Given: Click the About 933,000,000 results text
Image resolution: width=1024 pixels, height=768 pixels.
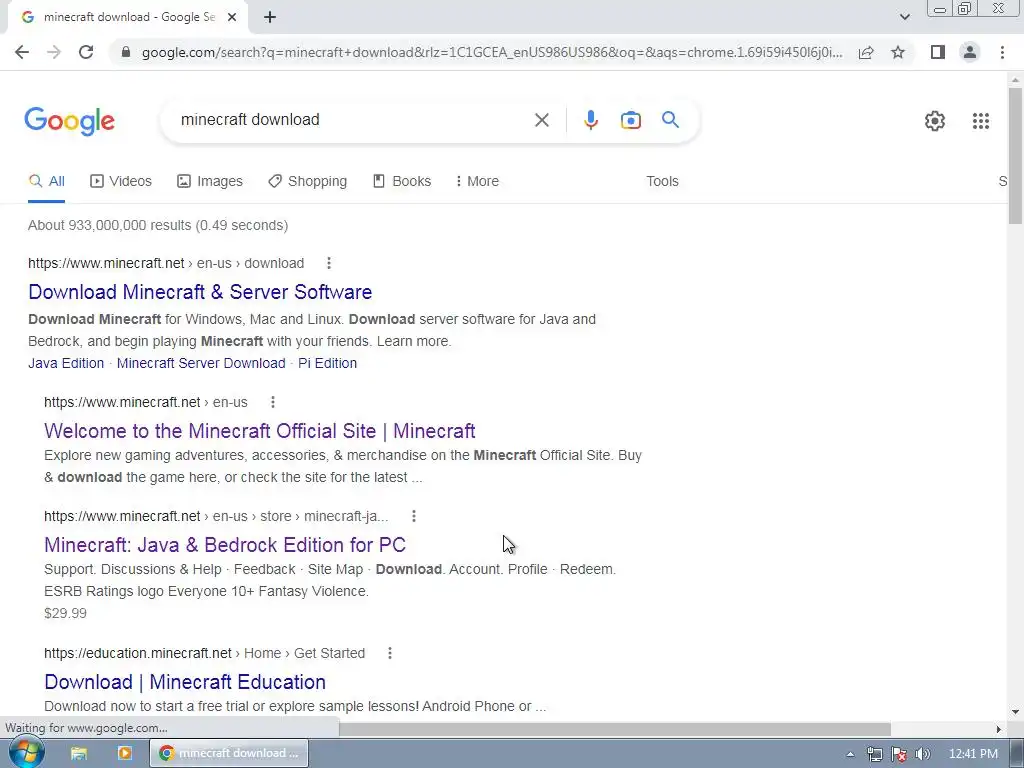Looking at the screenshot, I should pos(158,225).
